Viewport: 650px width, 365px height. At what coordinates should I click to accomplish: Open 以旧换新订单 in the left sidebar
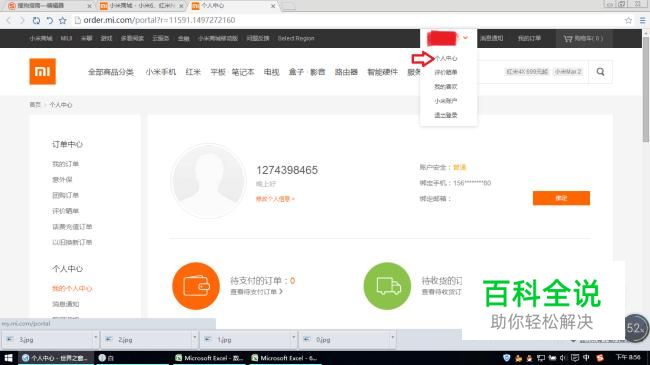coord(72,242)
